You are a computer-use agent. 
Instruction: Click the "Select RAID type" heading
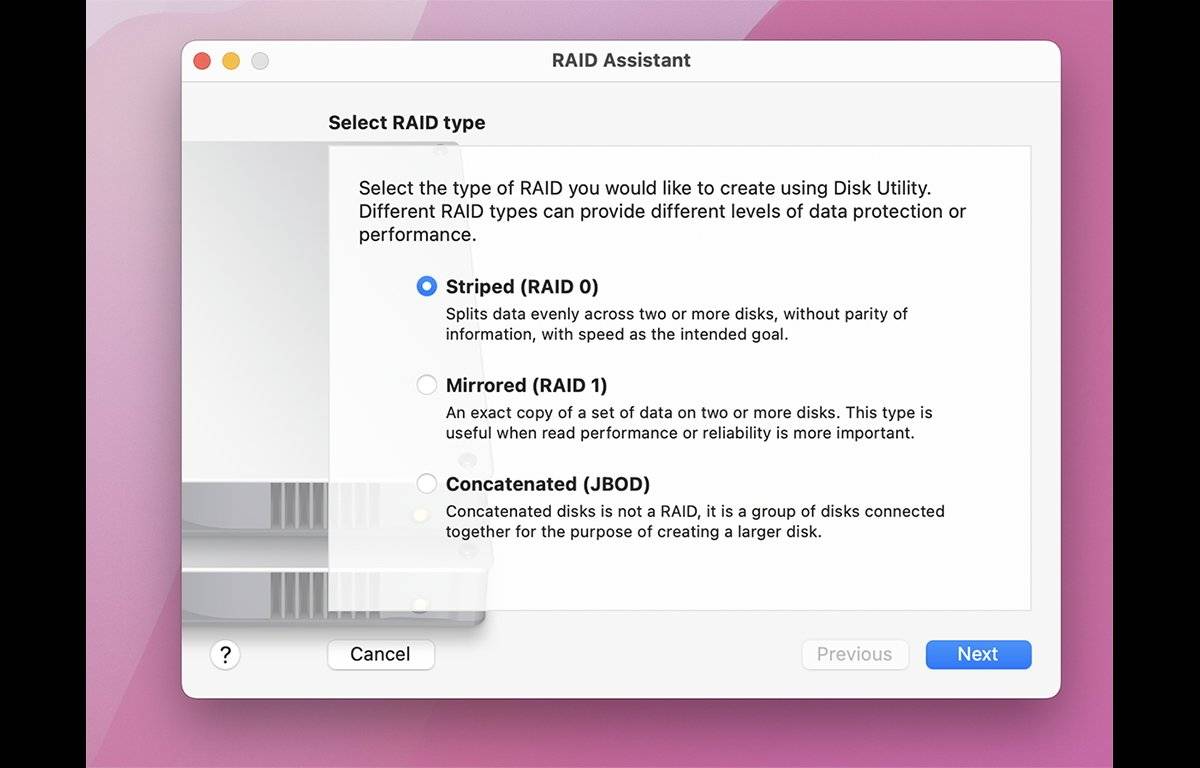coord(406,123)
